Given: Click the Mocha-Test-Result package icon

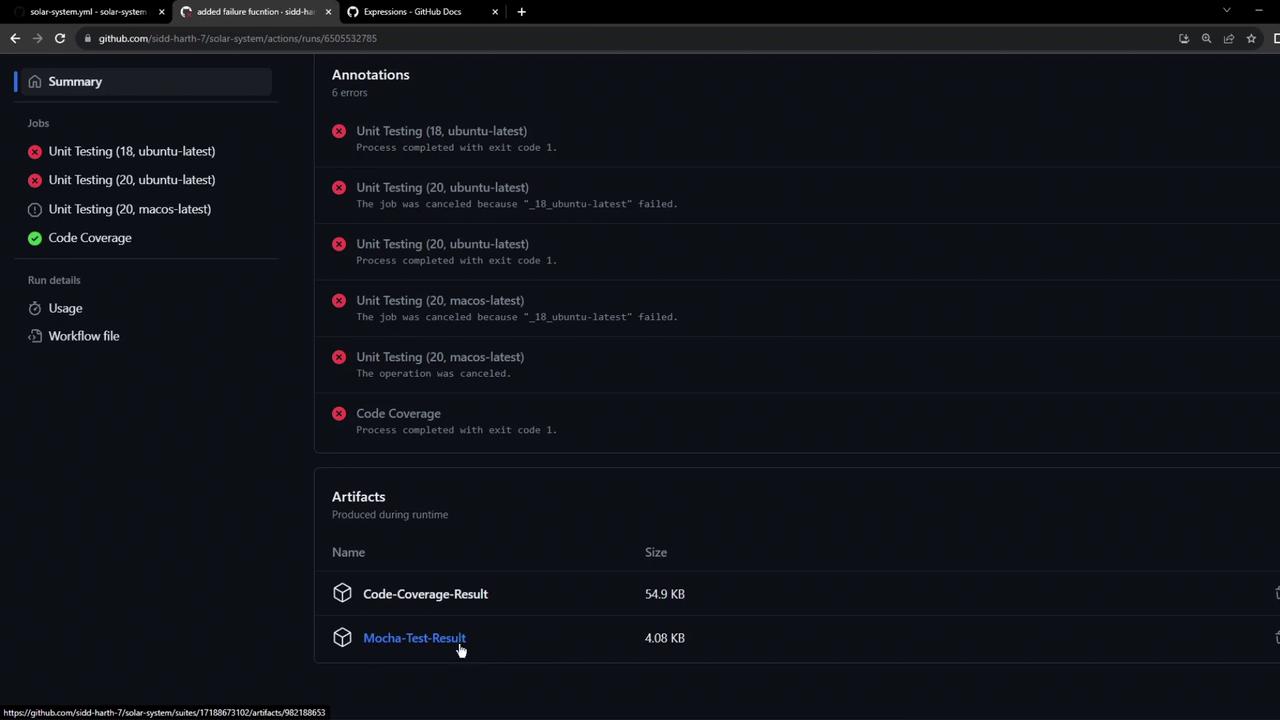Looking at the screenshot, I should pos(342,637).
